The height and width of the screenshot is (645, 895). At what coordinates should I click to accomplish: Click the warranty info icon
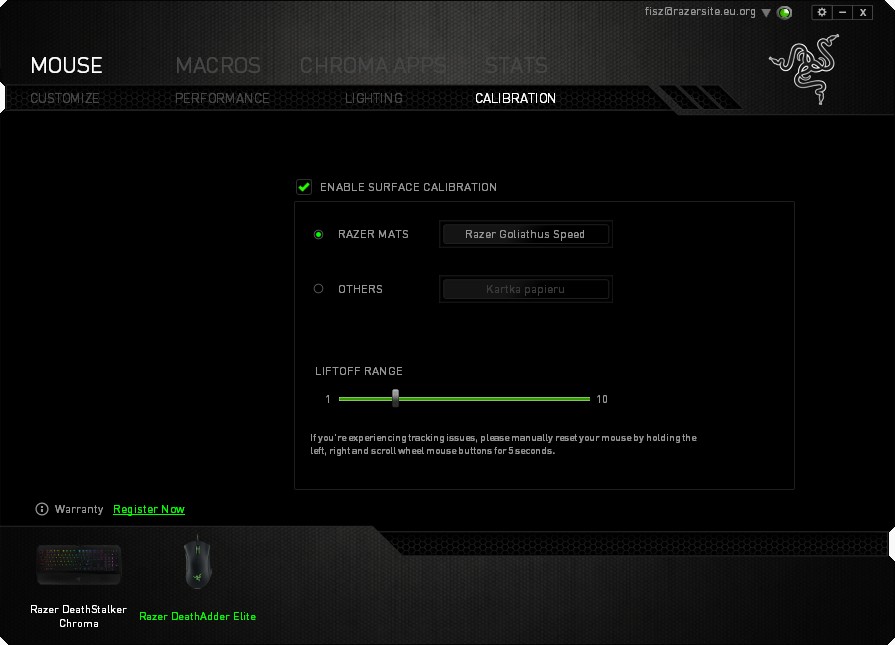pyautogui.click(x=42, y=509)
